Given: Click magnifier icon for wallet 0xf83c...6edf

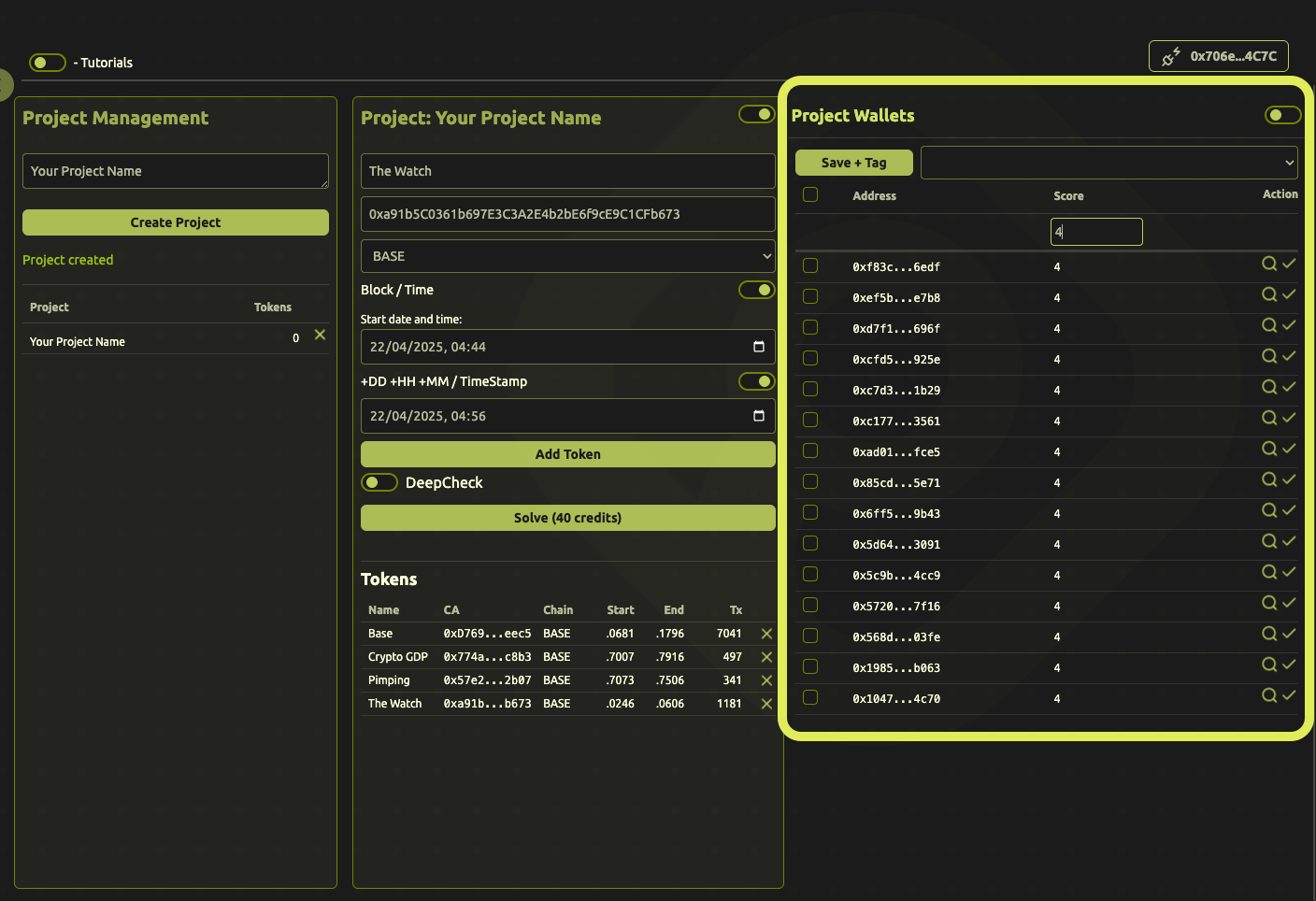Looking at the screenshot, I should pos(1268,264).
